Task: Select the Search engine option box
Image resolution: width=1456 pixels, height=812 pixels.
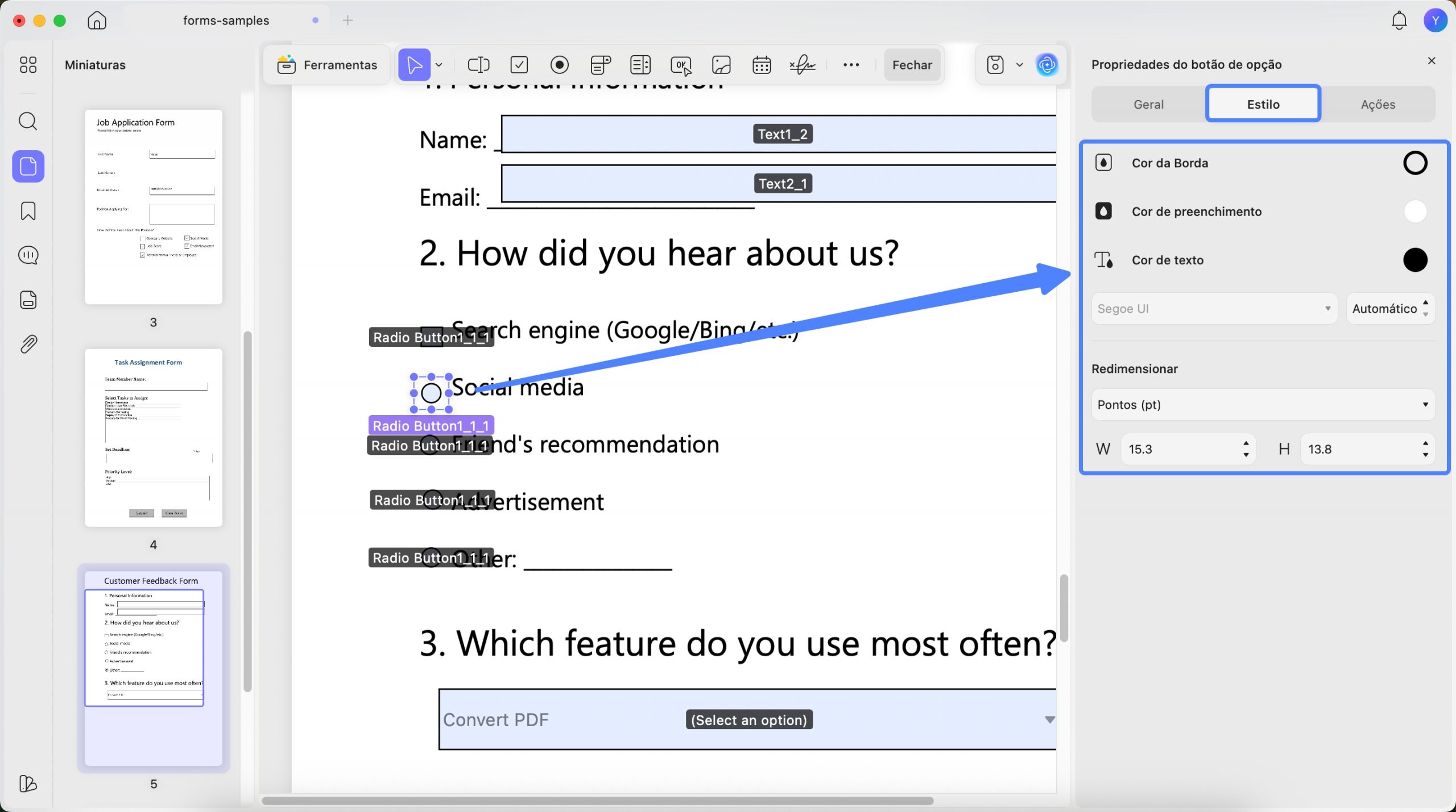Action: (432, 337)
